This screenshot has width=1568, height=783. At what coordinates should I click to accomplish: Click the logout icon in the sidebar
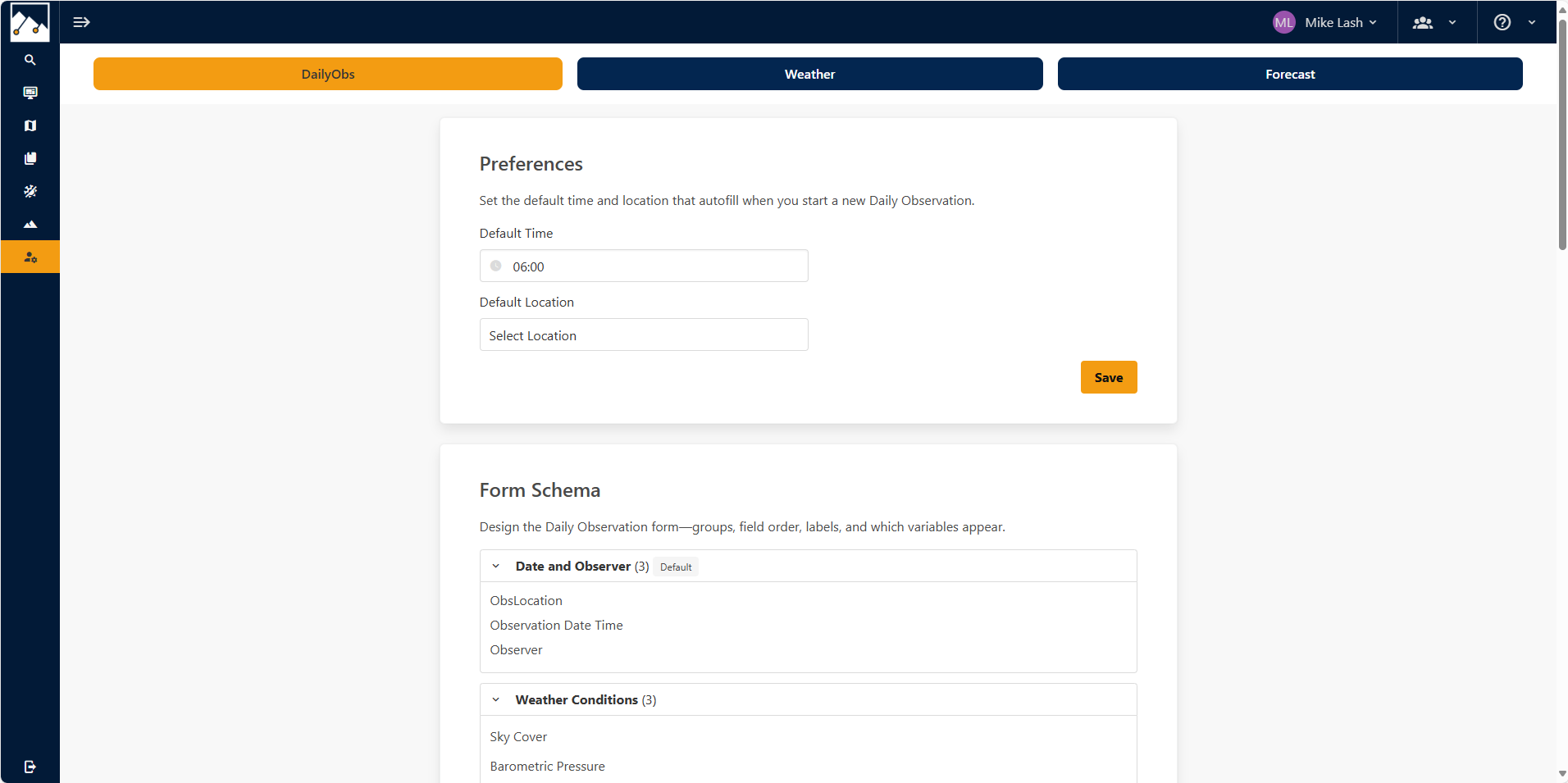point(30,767)
